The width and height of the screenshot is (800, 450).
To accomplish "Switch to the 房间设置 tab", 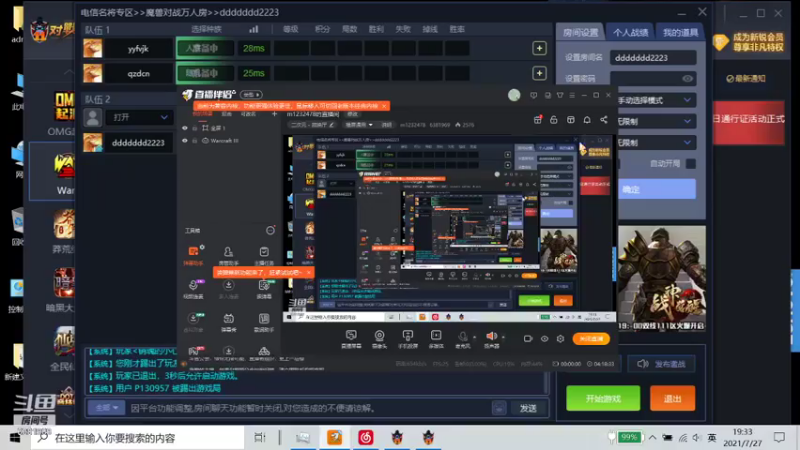I will click(x=581, y=33).
